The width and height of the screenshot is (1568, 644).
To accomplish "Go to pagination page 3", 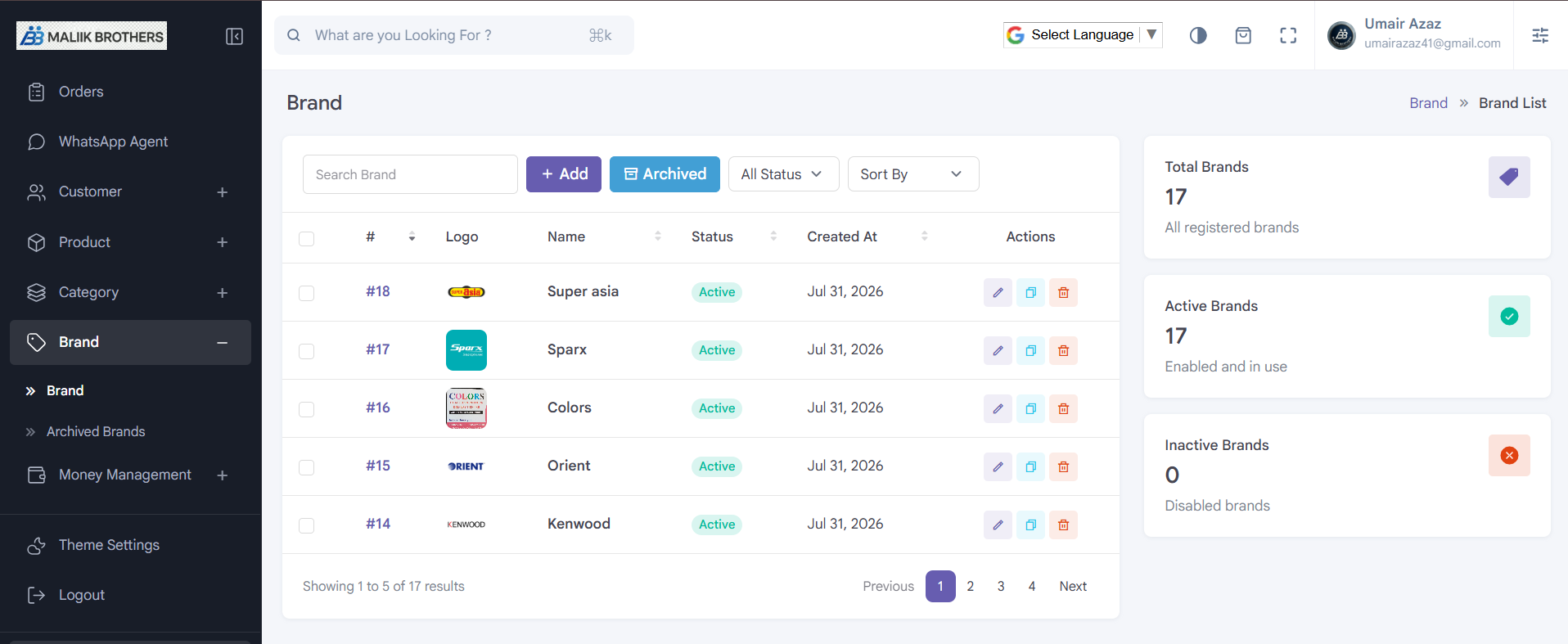I will pos(1001,586).
